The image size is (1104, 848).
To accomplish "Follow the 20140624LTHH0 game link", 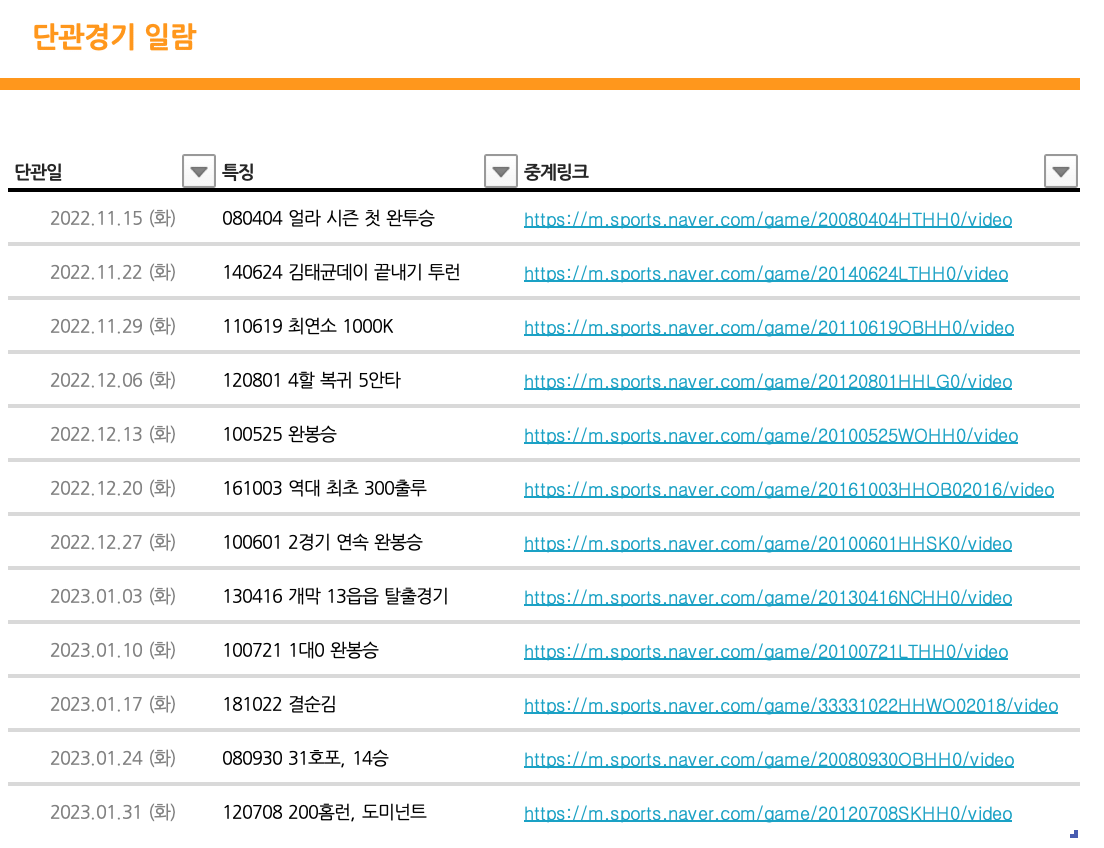I will (765, 273).
